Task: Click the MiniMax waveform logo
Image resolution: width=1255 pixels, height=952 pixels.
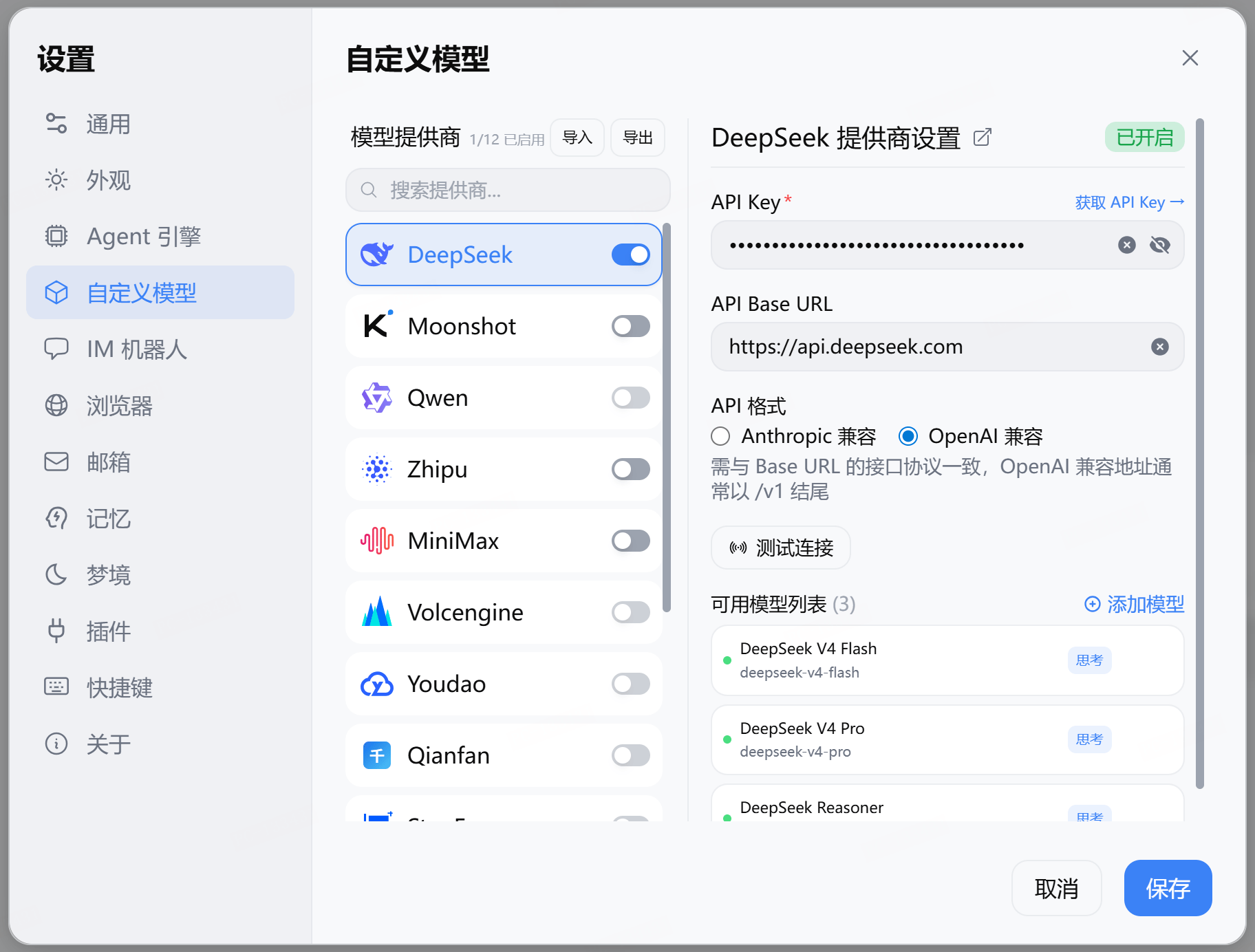Action: (377, 541)
